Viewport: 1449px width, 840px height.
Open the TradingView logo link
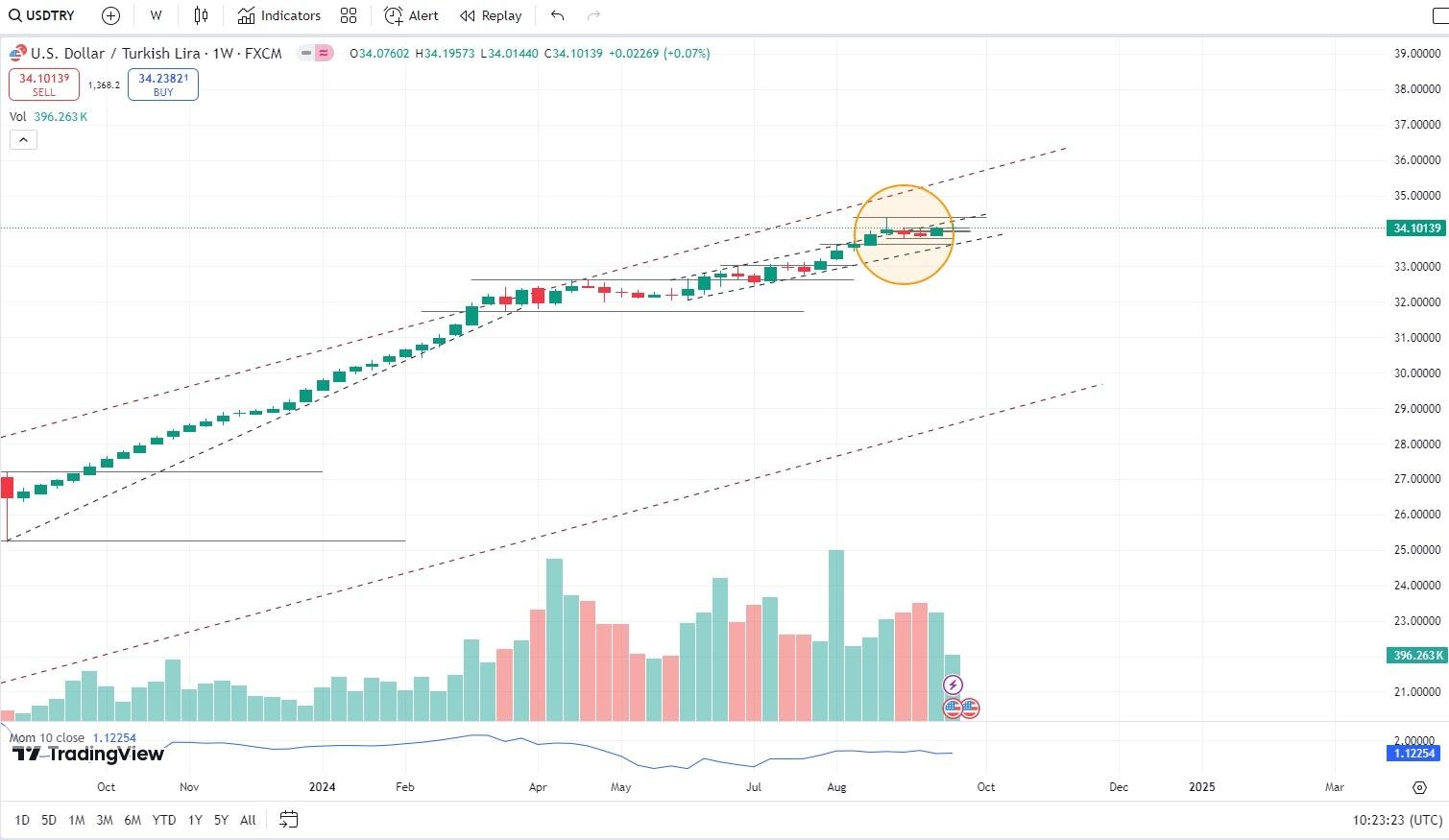[86, 755]
